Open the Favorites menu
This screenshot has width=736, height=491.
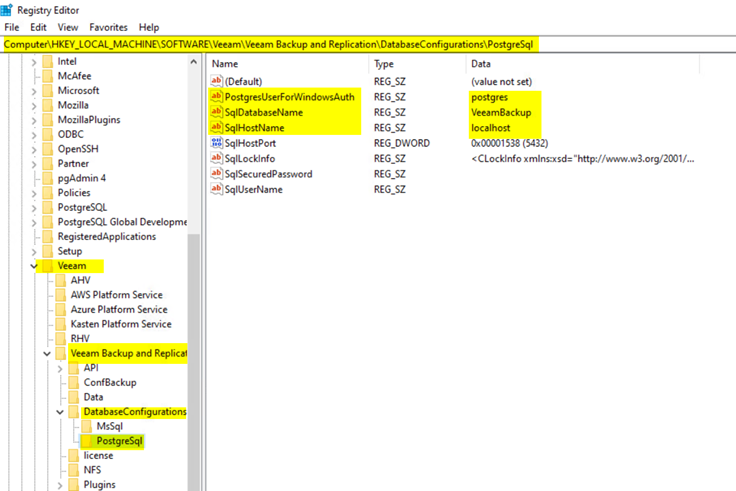(108, 27)
